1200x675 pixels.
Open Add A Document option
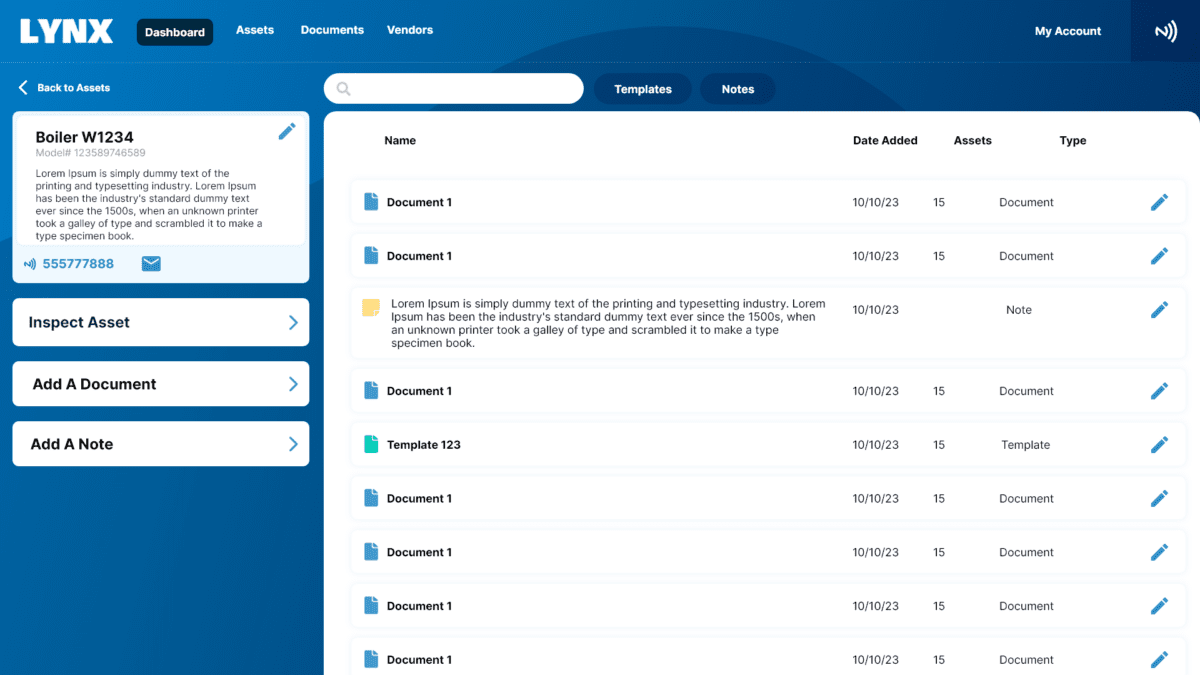pos(160,384)
